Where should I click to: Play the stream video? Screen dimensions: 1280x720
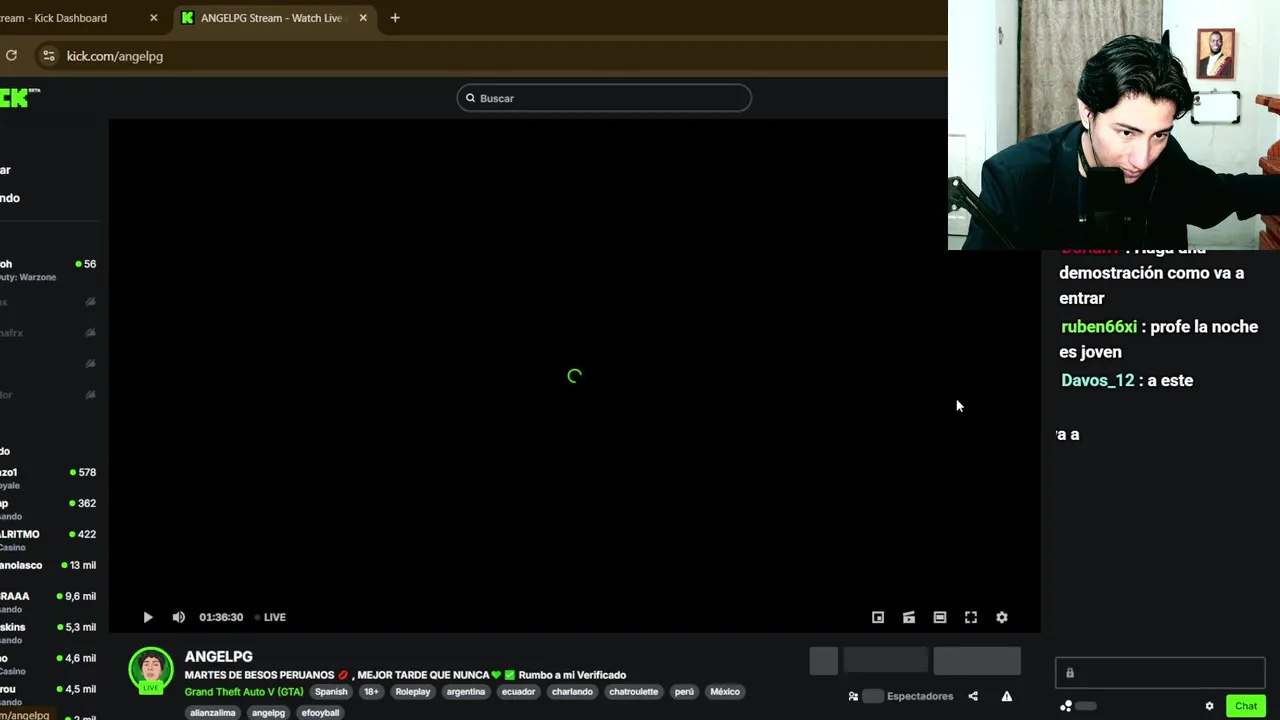148,617
